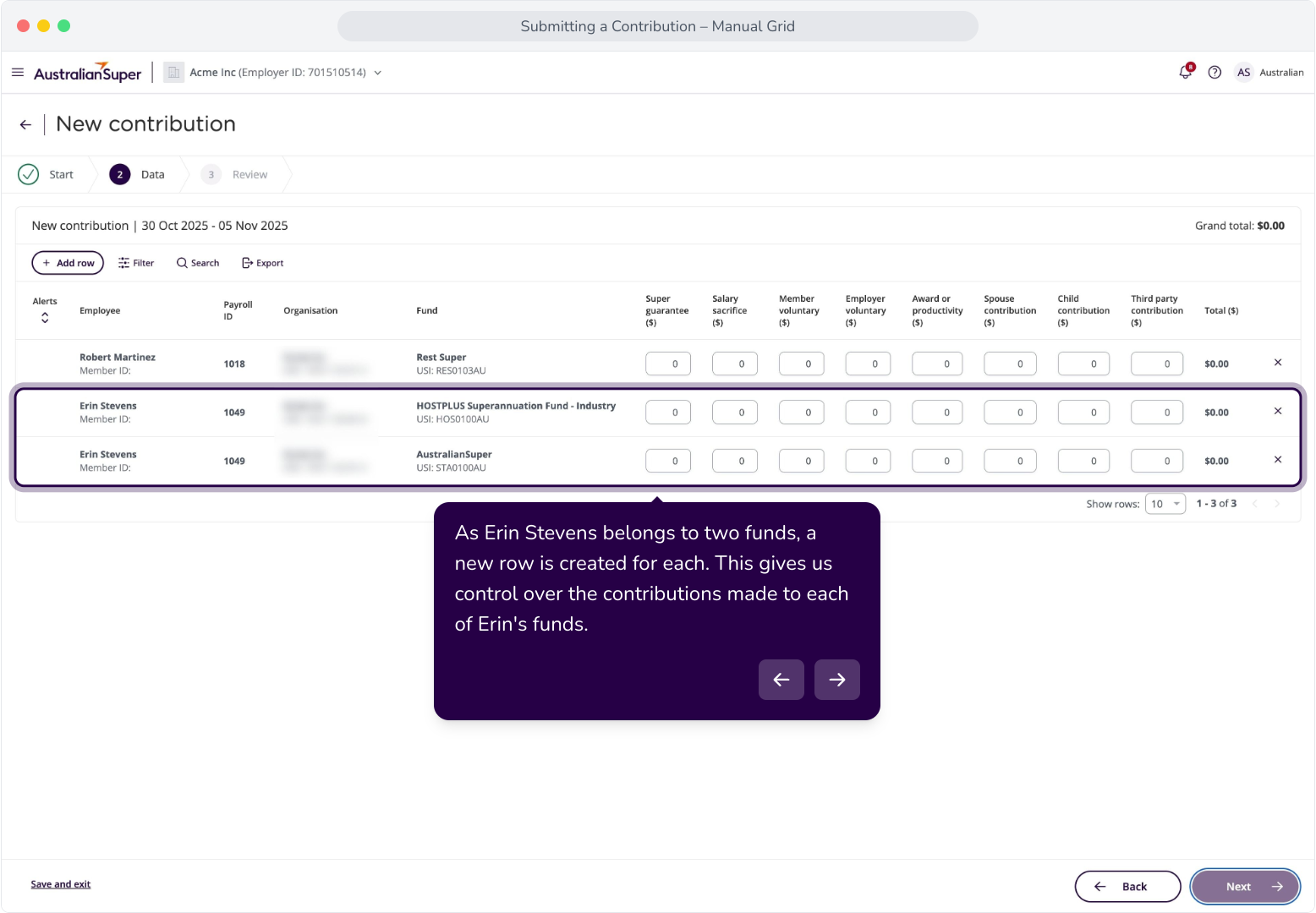Click Salary sacrifice field in AustralianSuper fund row
The height and width of the screenshot is (913, 1316).
(x=735, y=461)
